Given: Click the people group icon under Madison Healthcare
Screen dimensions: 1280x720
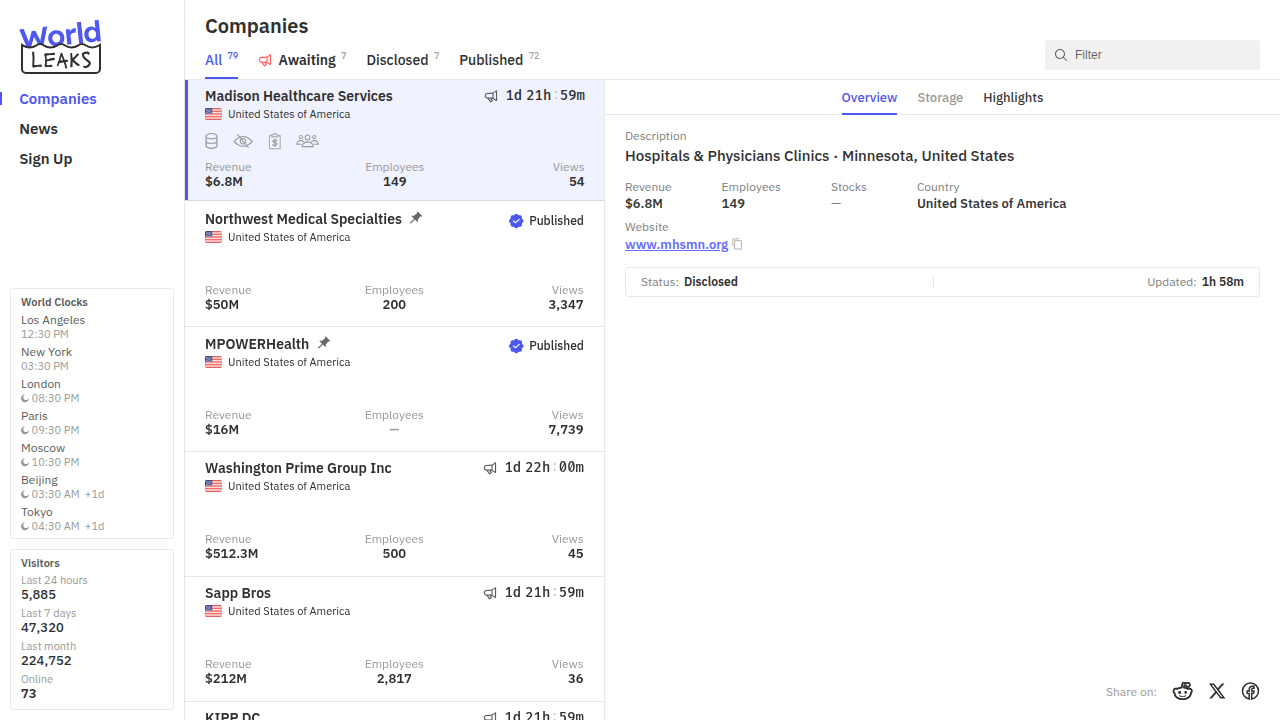Looking at the screenshot, I should pyautogui.click(x=308, y=141).
